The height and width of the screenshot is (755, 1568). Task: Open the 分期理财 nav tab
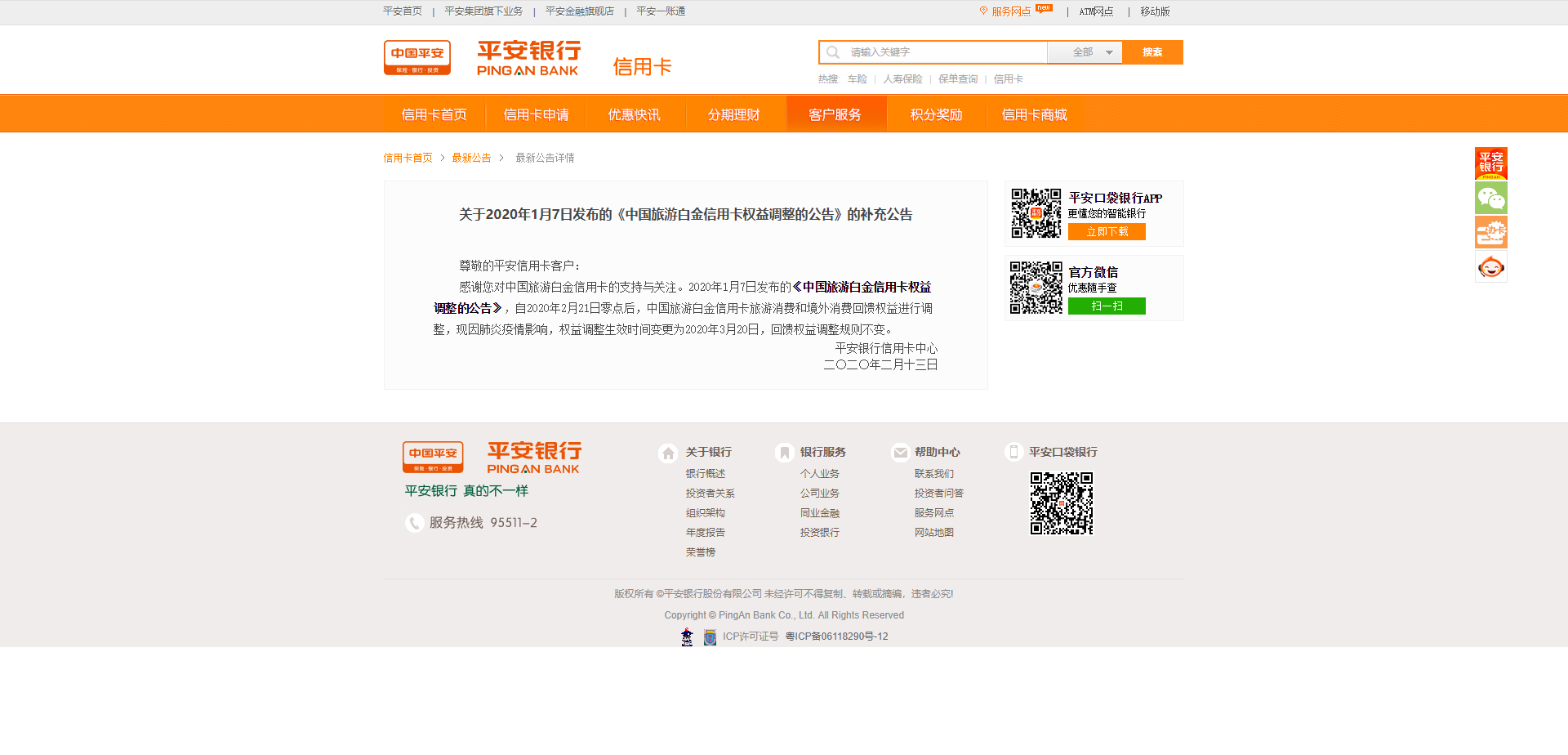(x=734, y=114)
